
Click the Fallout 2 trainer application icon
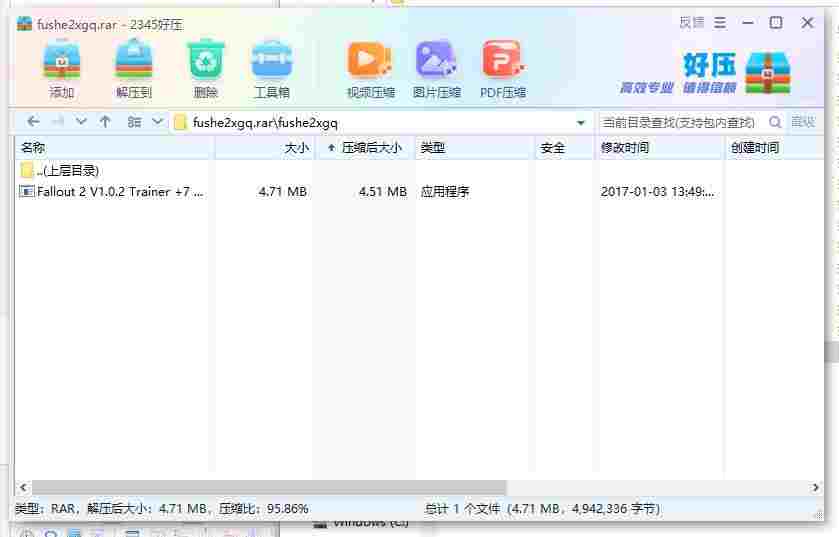[27, 191]
